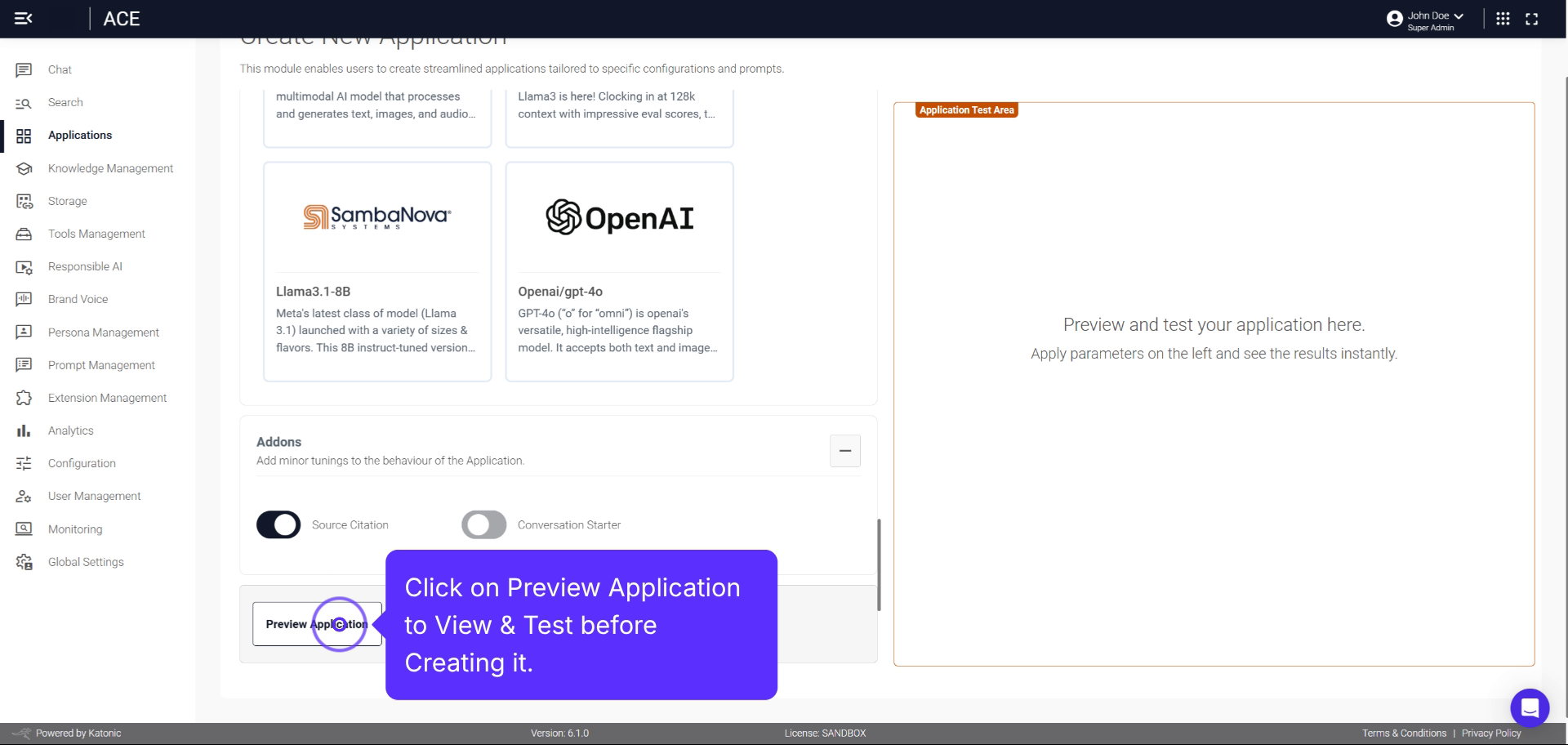Select the Applications menu item
The height and width of the screenshot is (745, 1568).
coord(79,136)
